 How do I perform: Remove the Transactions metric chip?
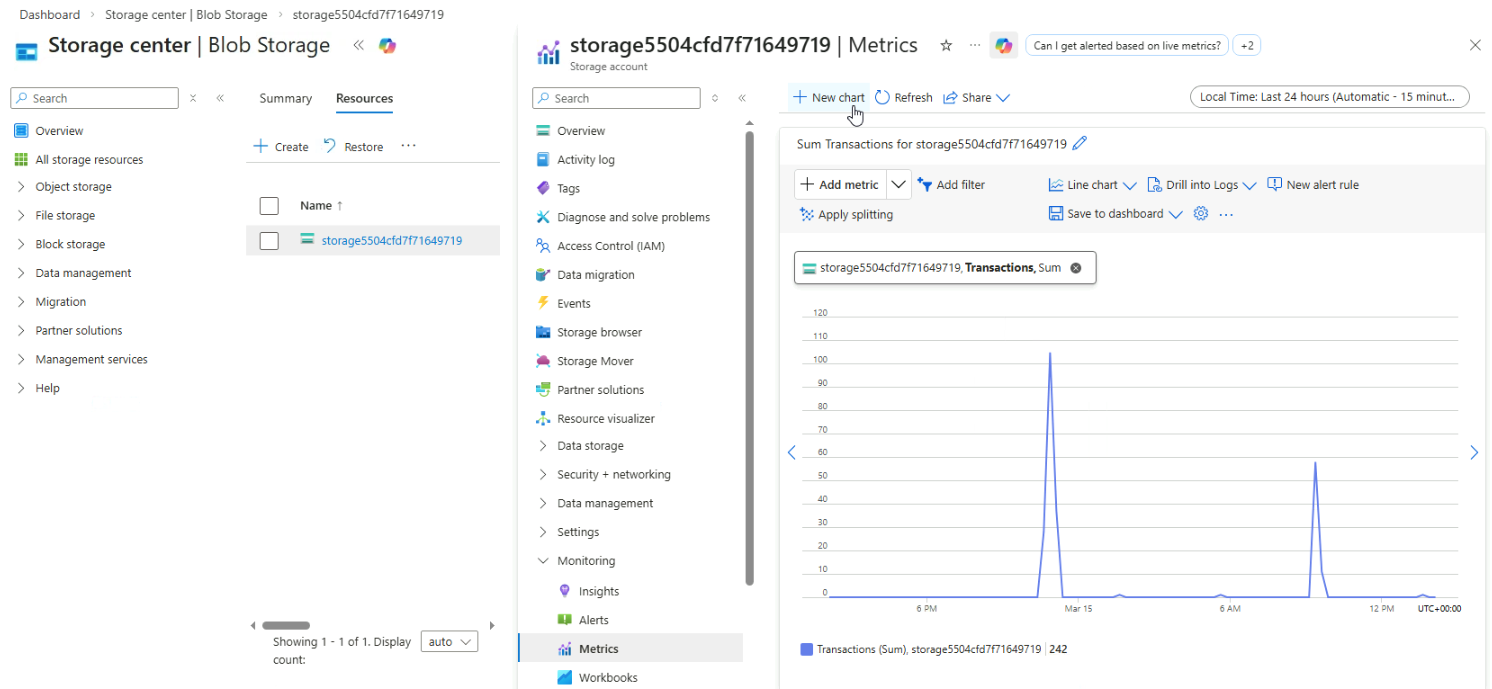click(x=1076, y=268)
